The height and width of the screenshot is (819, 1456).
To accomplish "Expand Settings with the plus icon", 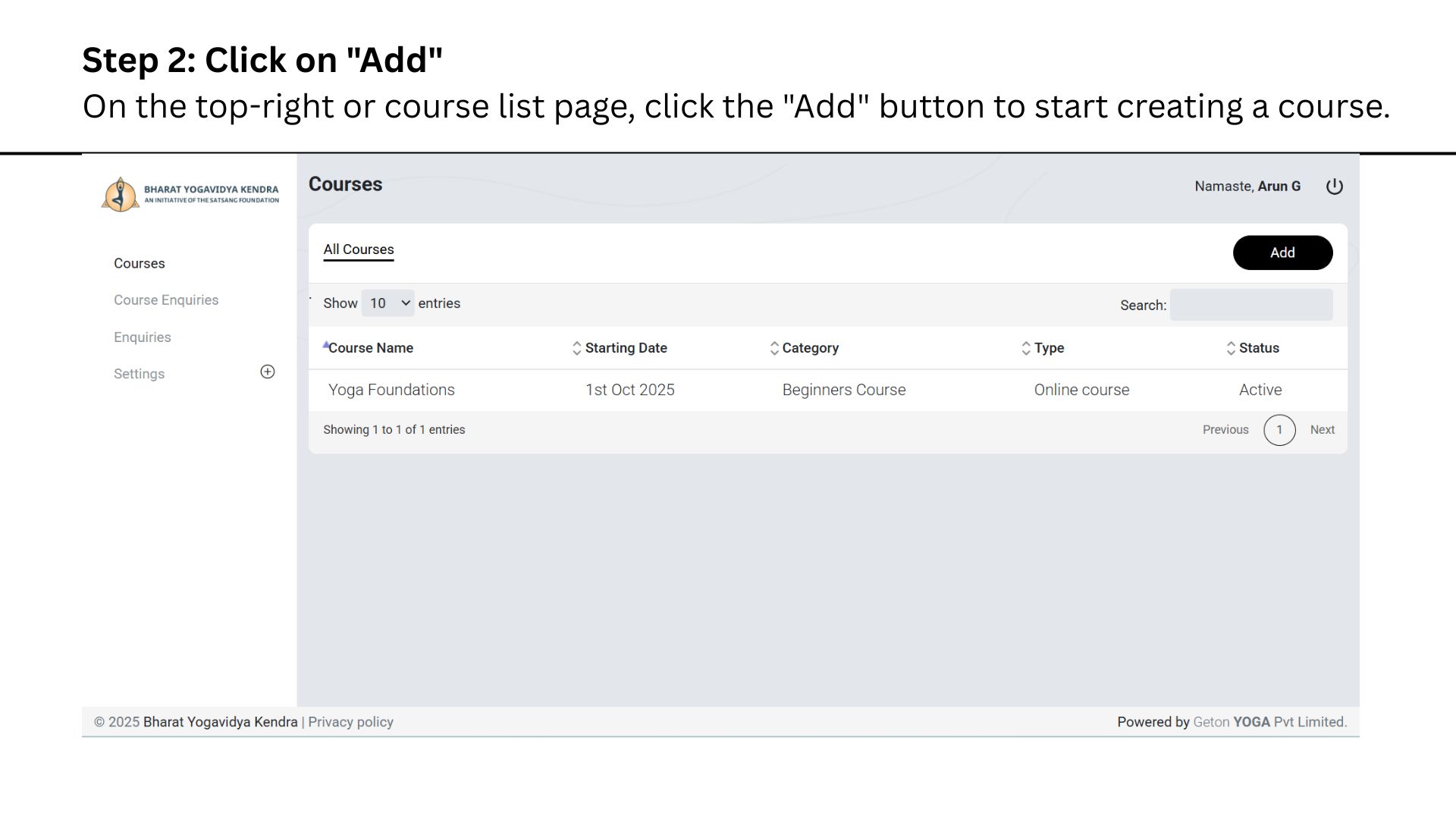I will point(268,372).
